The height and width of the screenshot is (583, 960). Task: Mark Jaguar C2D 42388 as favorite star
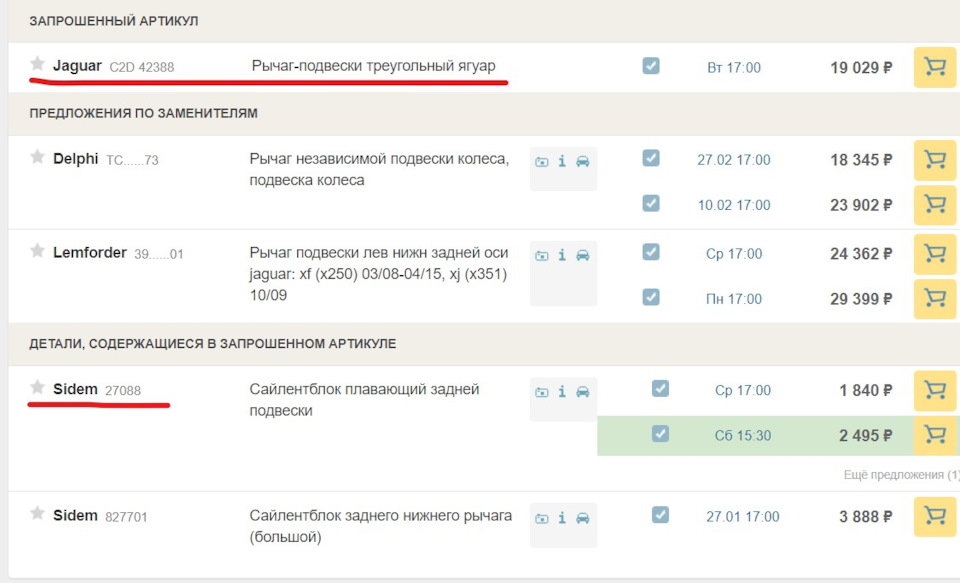pos(37,64)
